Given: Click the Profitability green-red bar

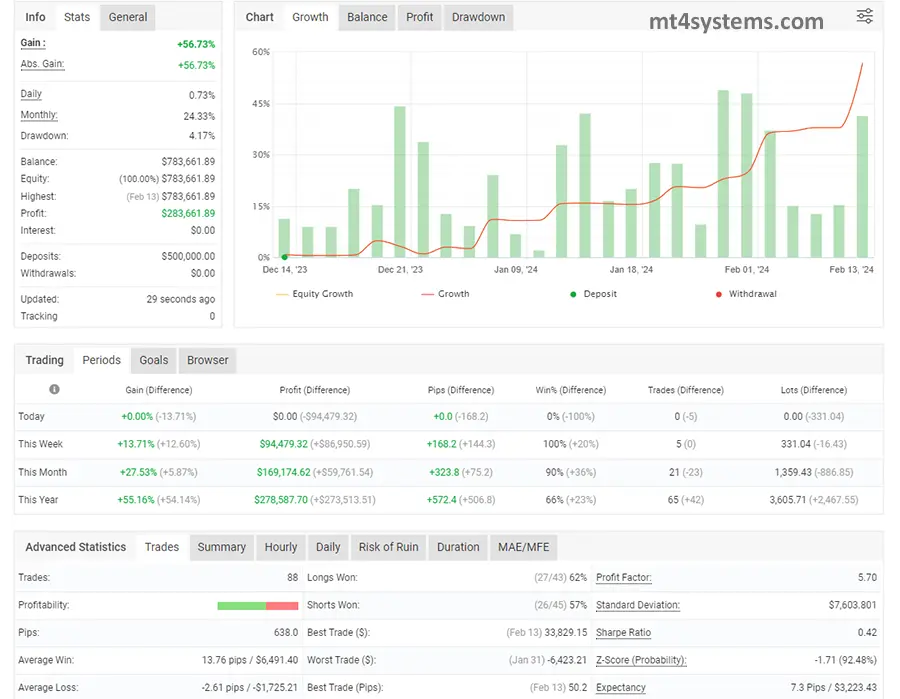Looking at the screenshot, I should pyautogui.click(x=257, y=605).
